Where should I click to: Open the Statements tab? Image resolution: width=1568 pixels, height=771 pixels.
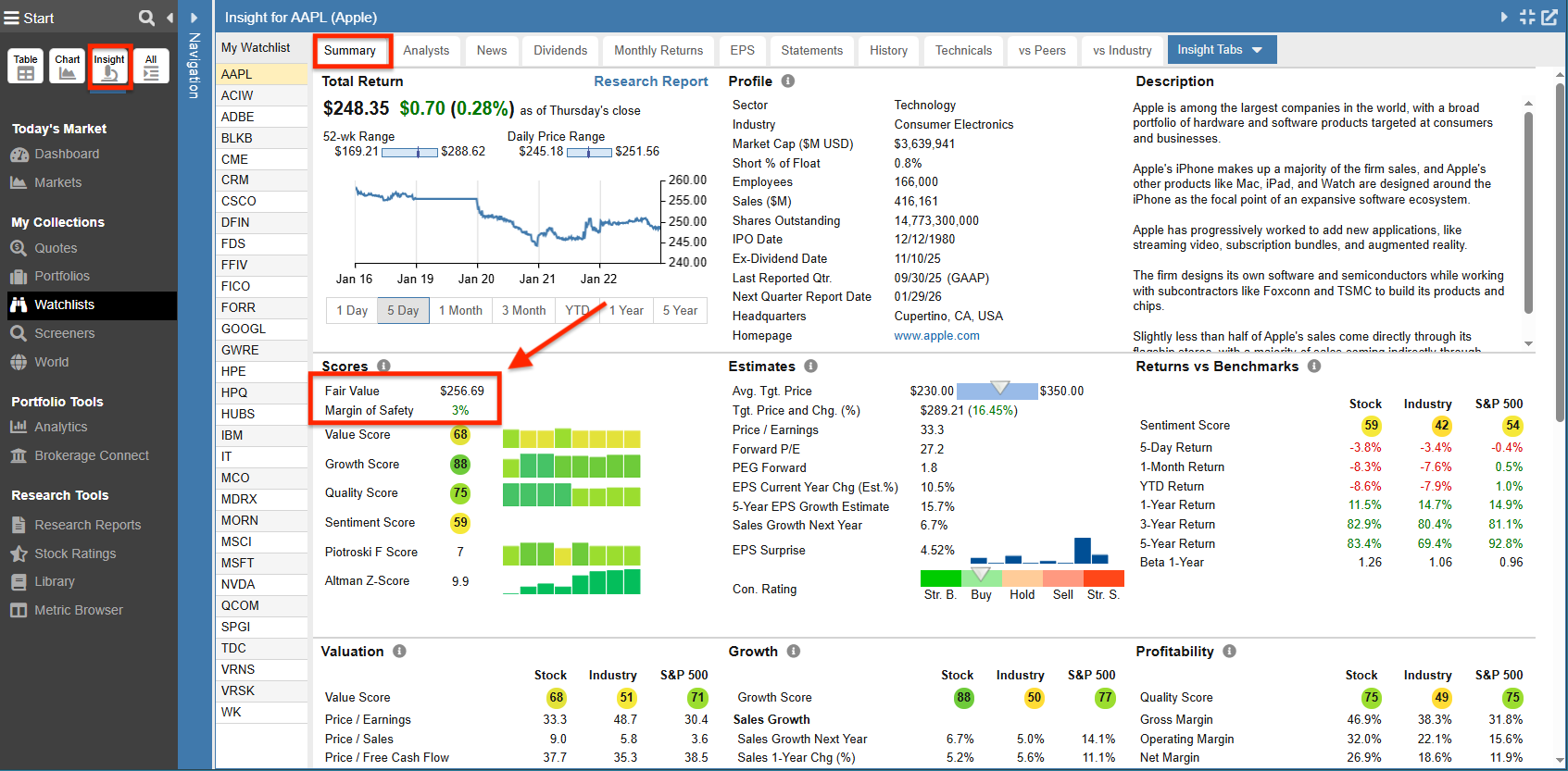[812, 51]
